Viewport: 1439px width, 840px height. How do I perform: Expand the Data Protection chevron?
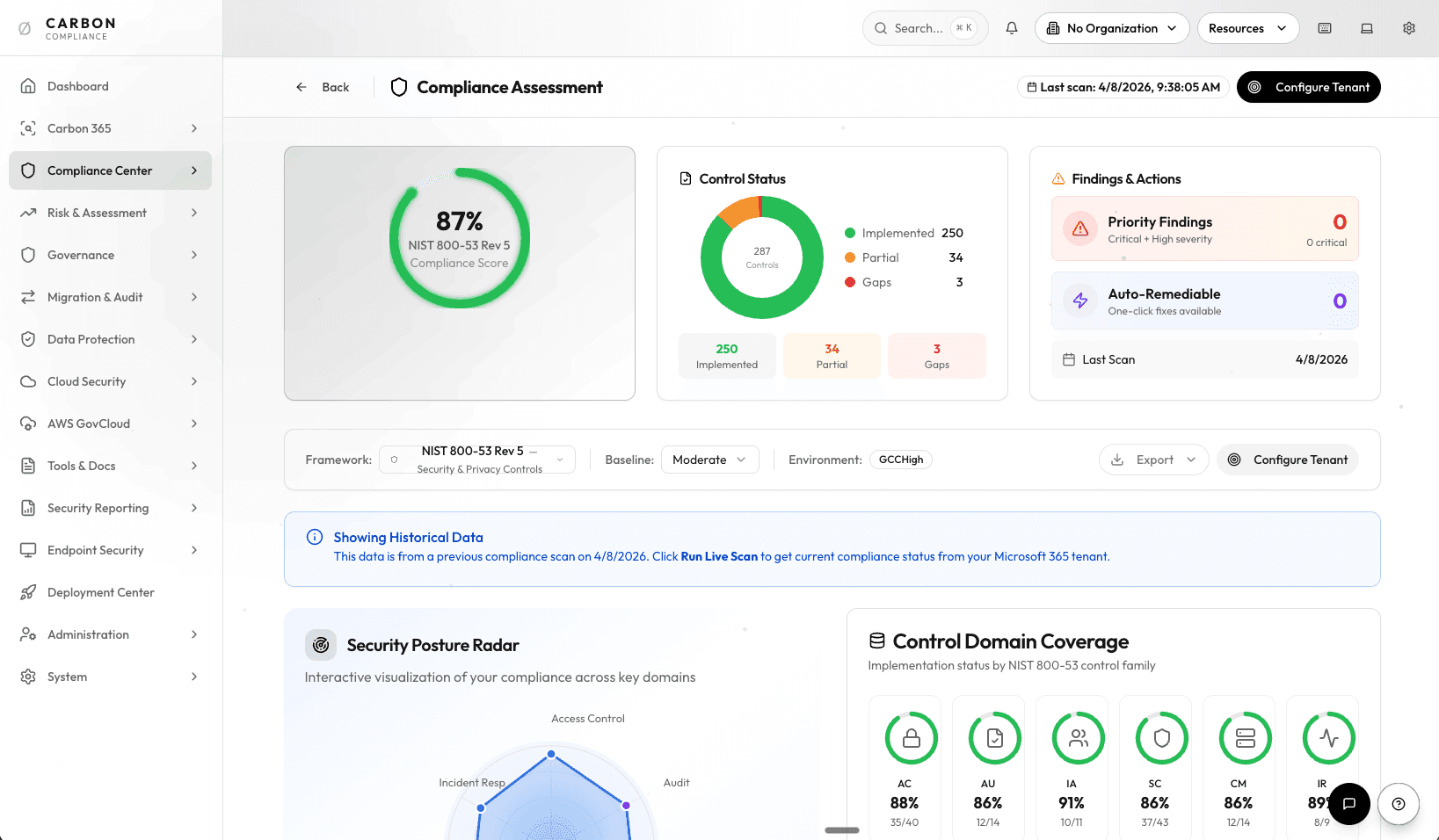pos(194,339)
